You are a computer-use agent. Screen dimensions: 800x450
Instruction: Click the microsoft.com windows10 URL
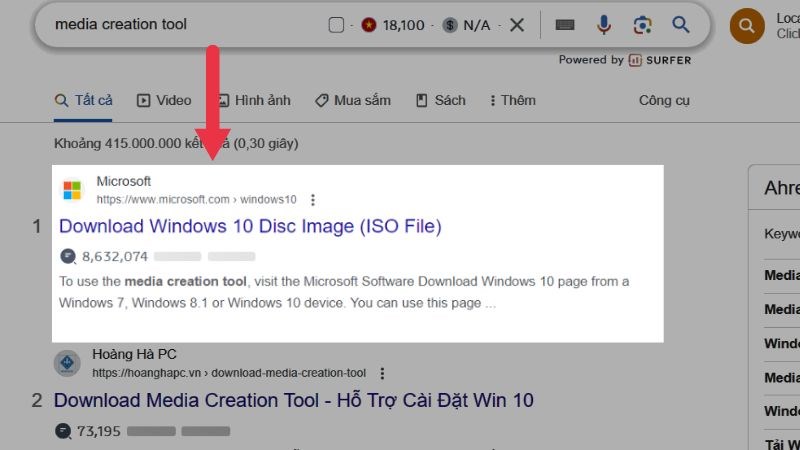click(x=196, y=199)
